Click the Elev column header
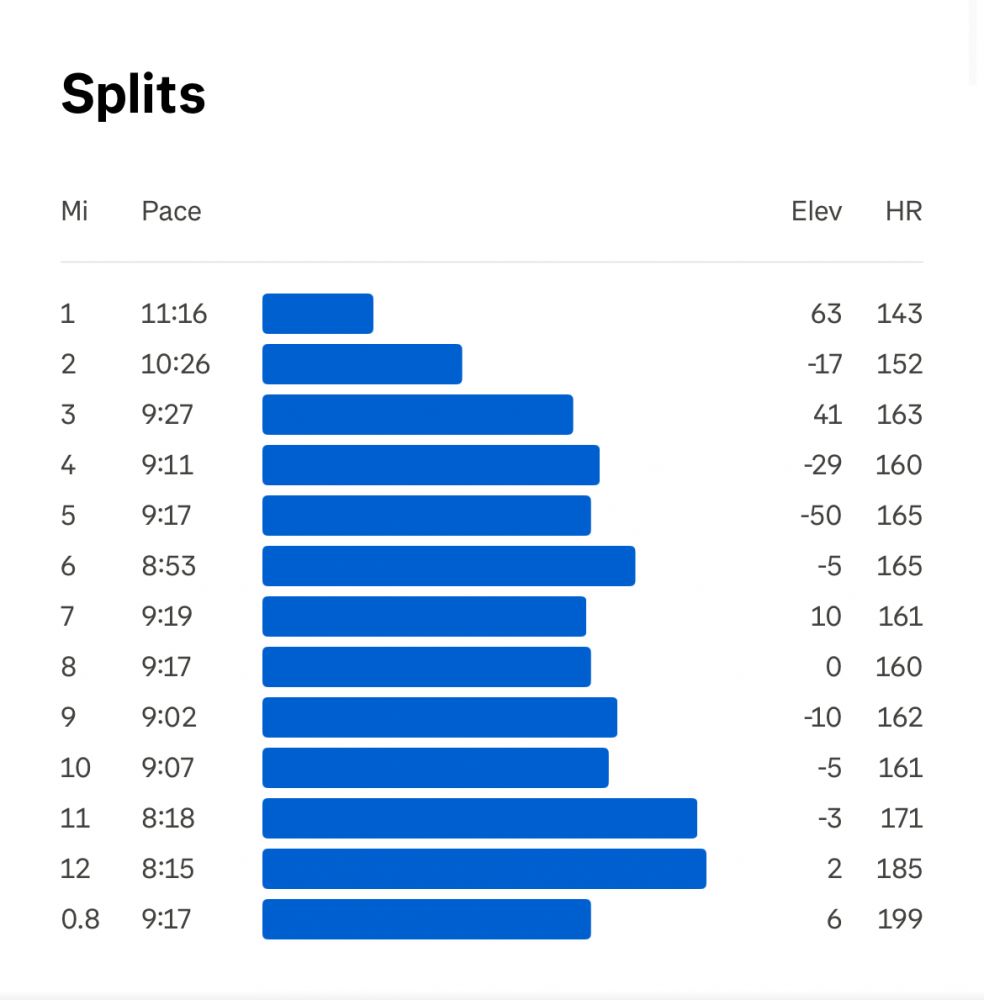 click(816, 211)
